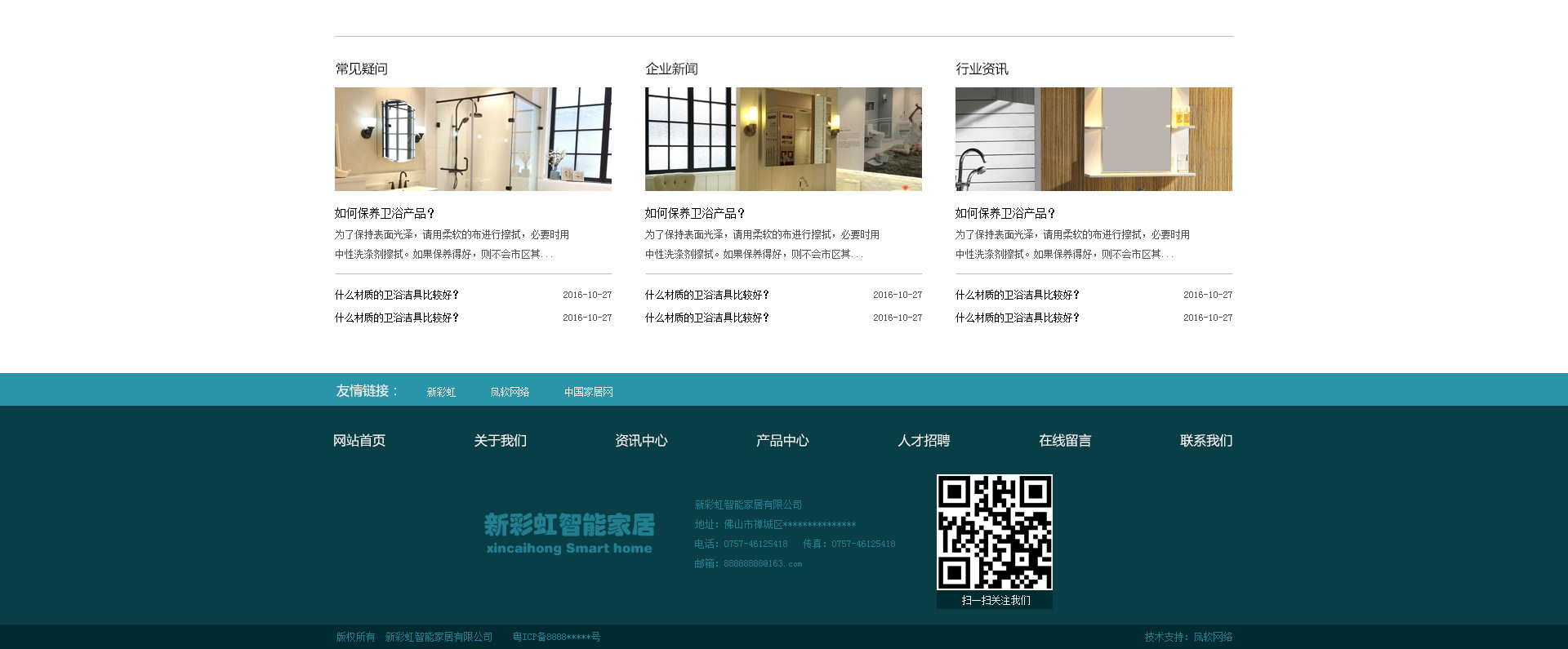The width and height of the screenshot is (1568, 649).
Task: Open the 企业新闻 showroom thumbnail image
Action: click(x=783, y=139)
